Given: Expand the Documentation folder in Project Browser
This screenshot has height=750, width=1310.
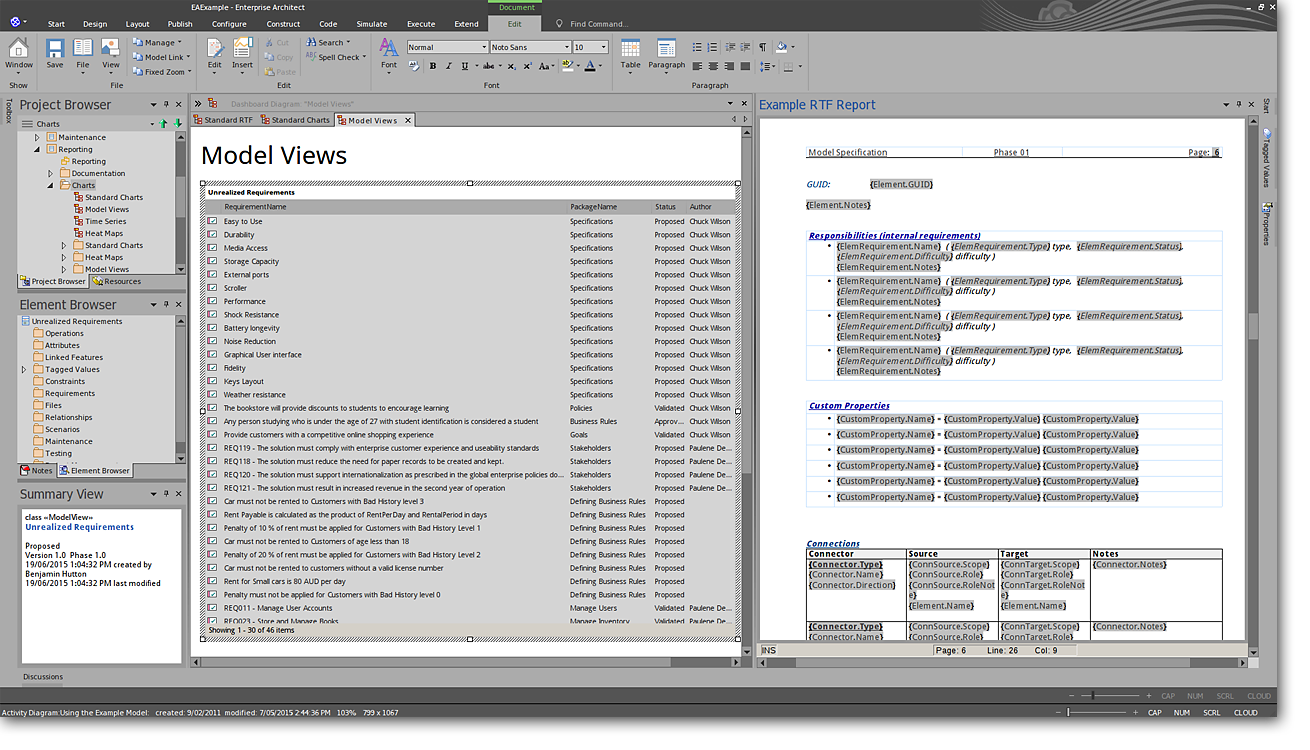Looking at the screenshot, I should (x=51, y=173).
